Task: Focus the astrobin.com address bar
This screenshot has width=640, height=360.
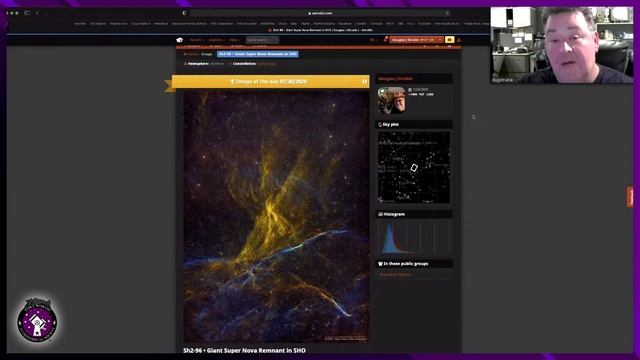Action: click(320, 13)
